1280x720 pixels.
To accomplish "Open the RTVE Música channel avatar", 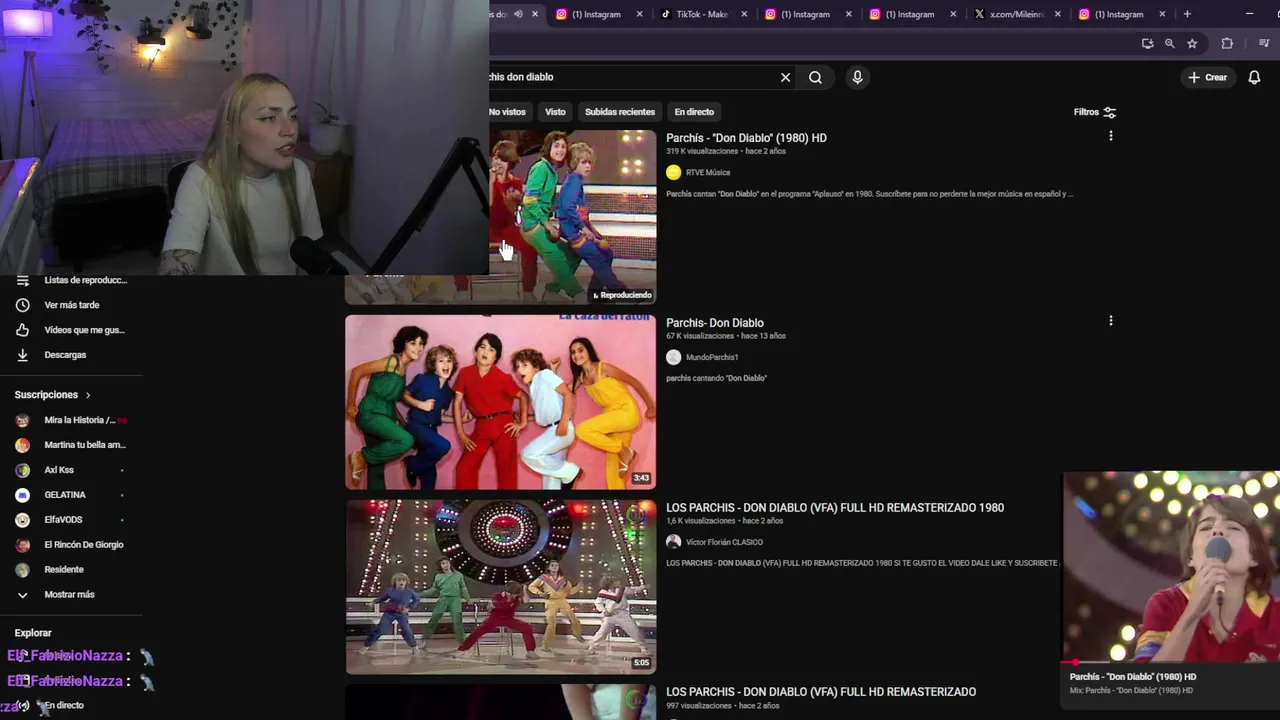I will pyautogui.click(x=673, y=172).
